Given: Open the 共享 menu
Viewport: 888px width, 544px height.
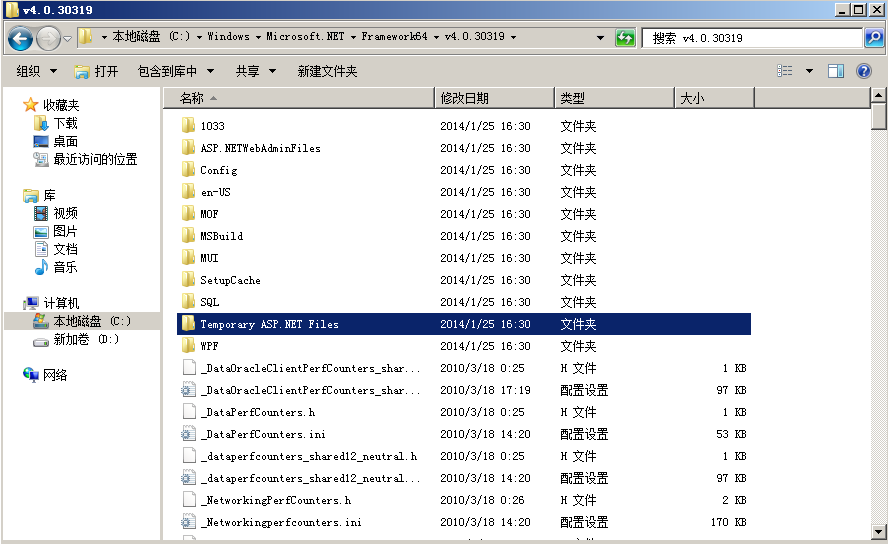Looking at the screenshot, I should coord(255,71).
